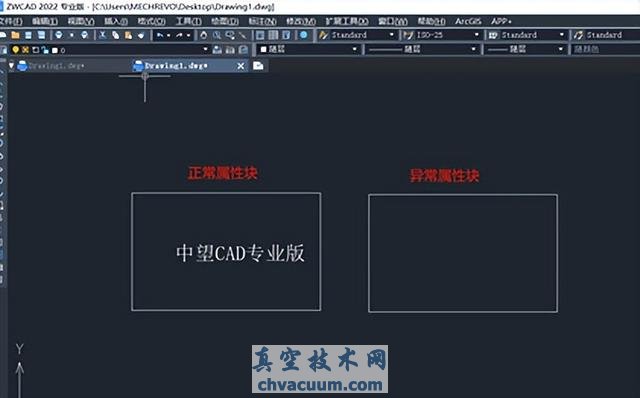Close the active Drawing1.dwg tab

241,66
